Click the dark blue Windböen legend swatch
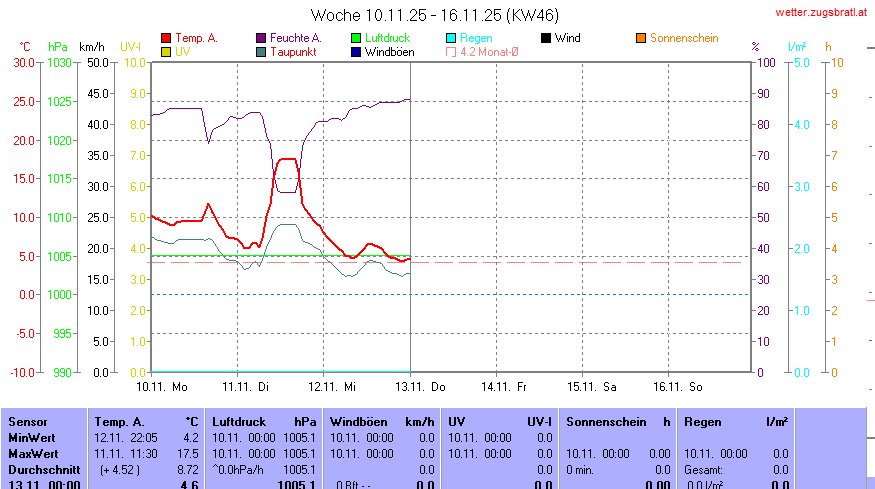 tap(356, 51)
